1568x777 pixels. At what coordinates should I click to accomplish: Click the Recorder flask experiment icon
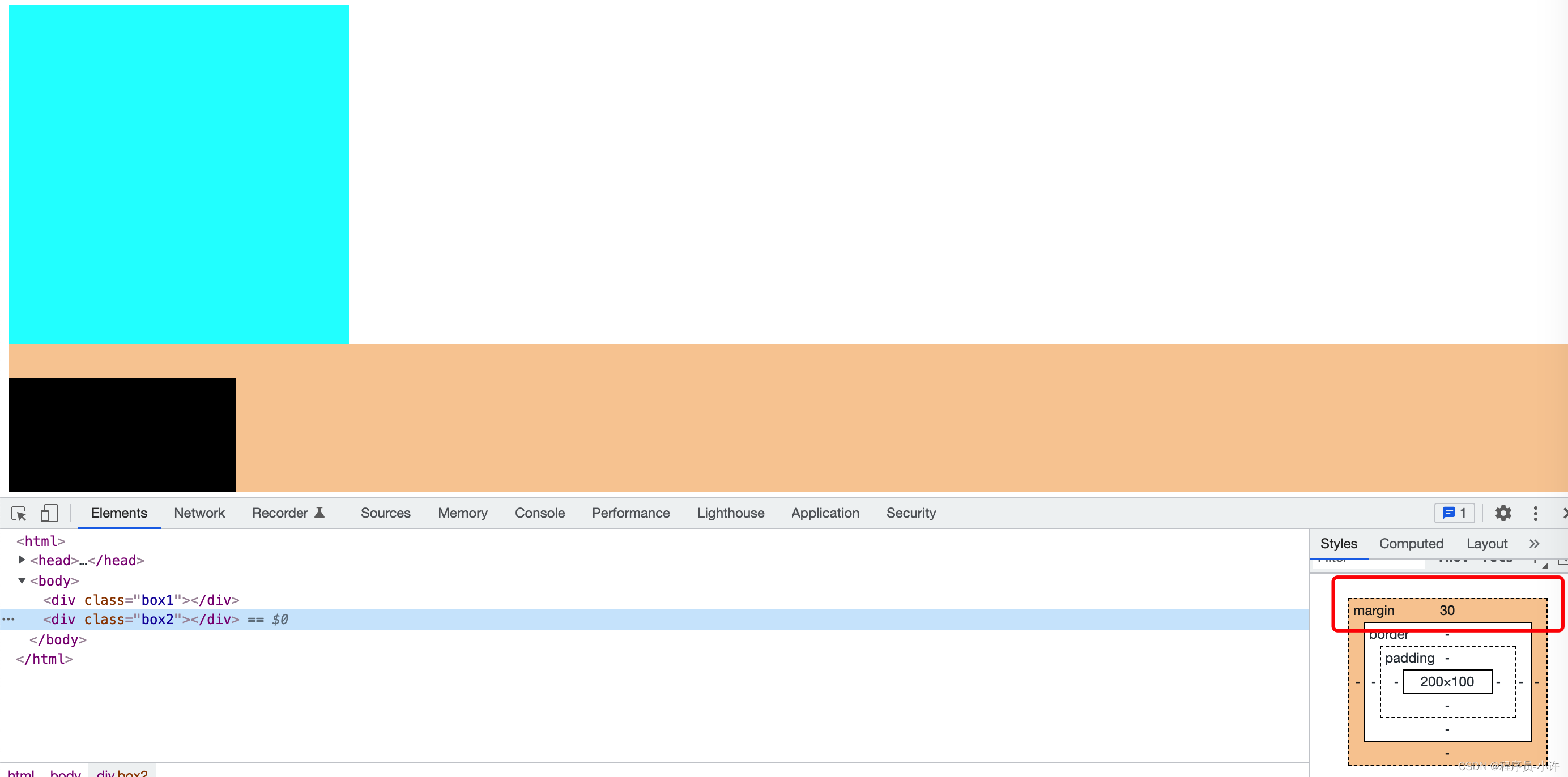pyautogui.click(x=319, y=513)
